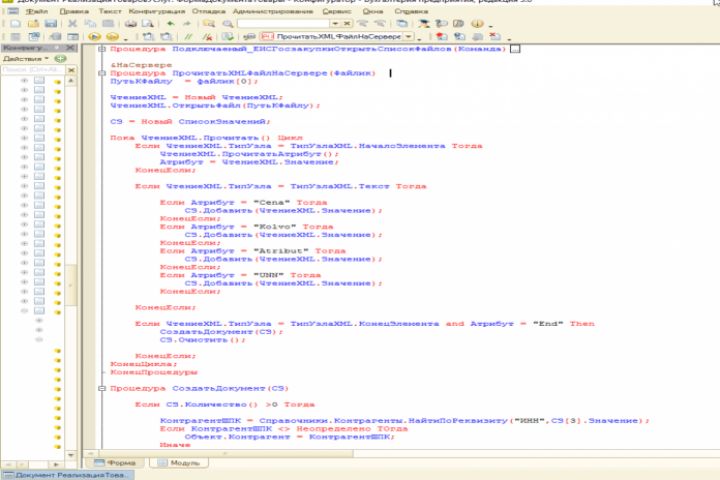The width and height of the screenshot is (720, 480).
Task: Click the code line "&НаСервере"
Action: point(141,65)
